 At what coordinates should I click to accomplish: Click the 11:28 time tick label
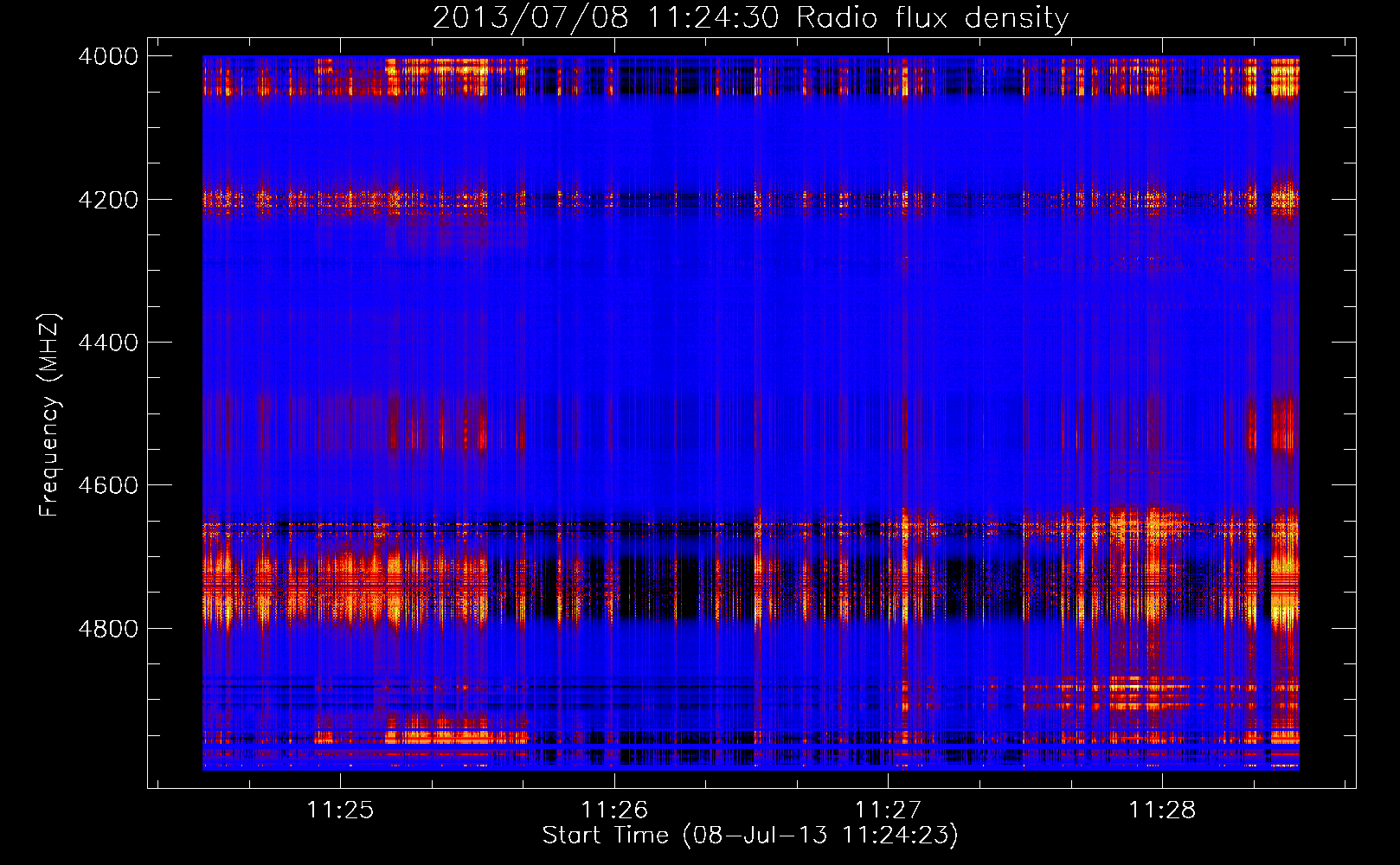[1162, 810]
